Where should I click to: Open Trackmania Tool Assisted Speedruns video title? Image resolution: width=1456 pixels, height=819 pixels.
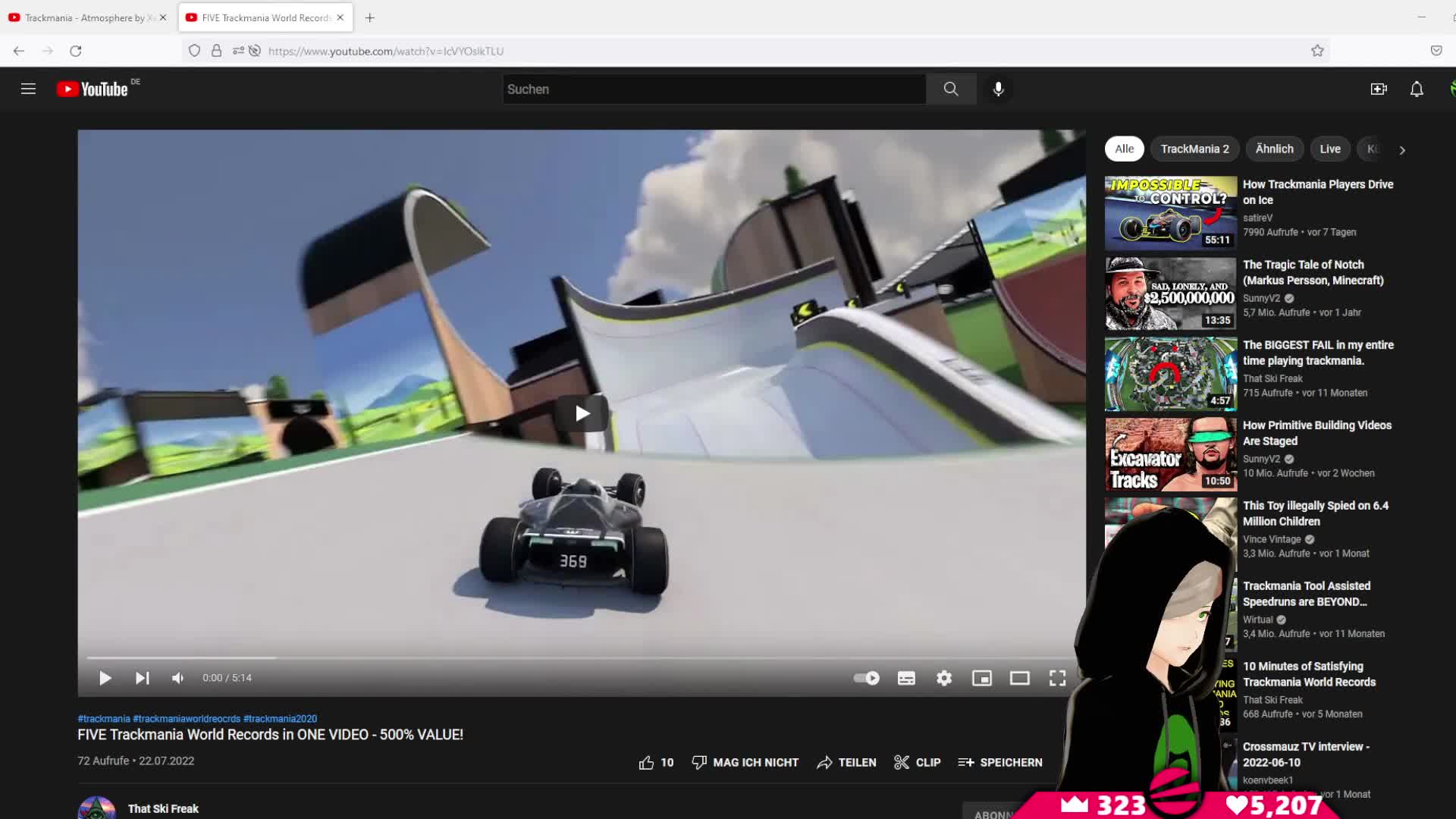1306,594
